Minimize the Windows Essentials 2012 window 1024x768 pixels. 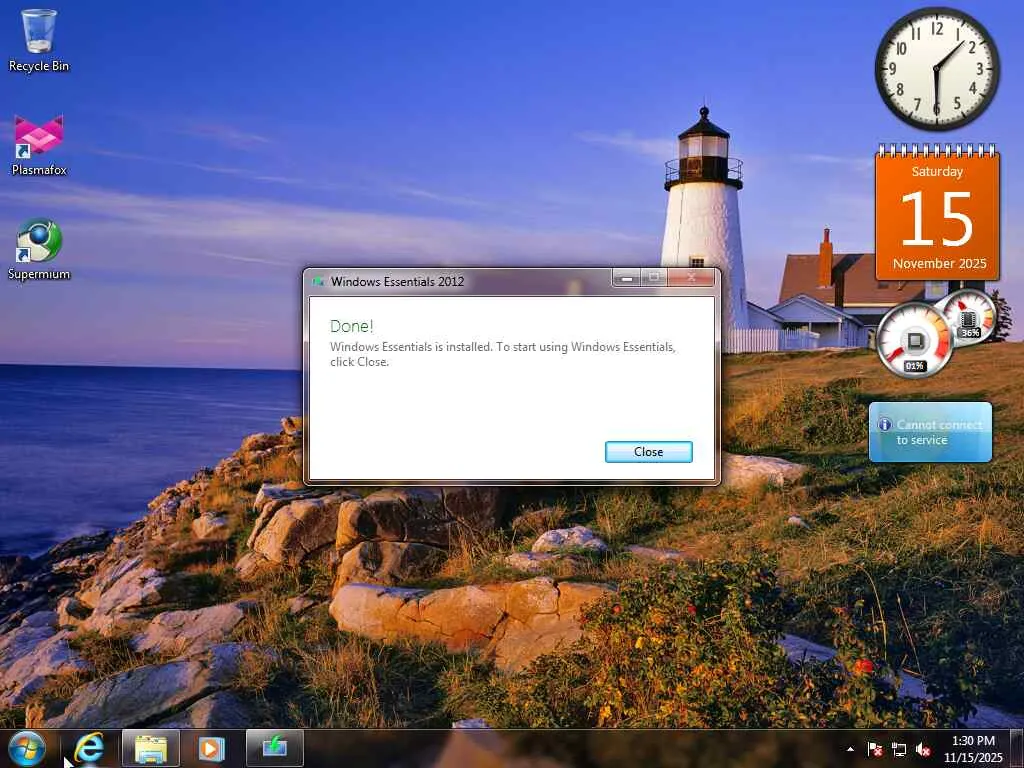point(626,279)
